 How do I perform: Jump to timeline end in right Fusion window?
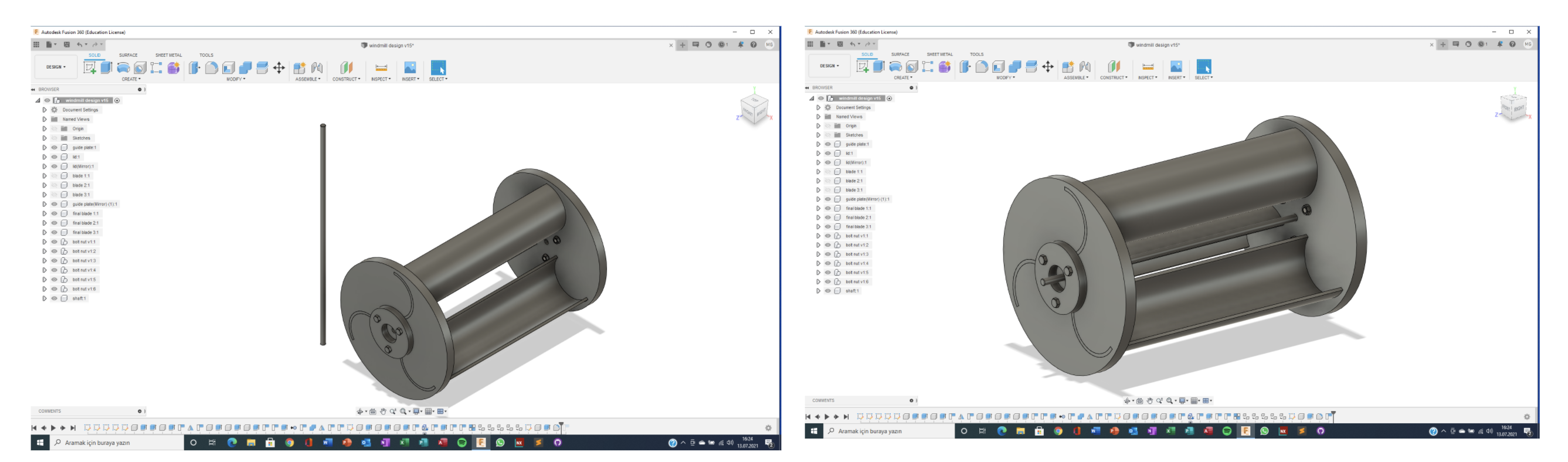846,417
